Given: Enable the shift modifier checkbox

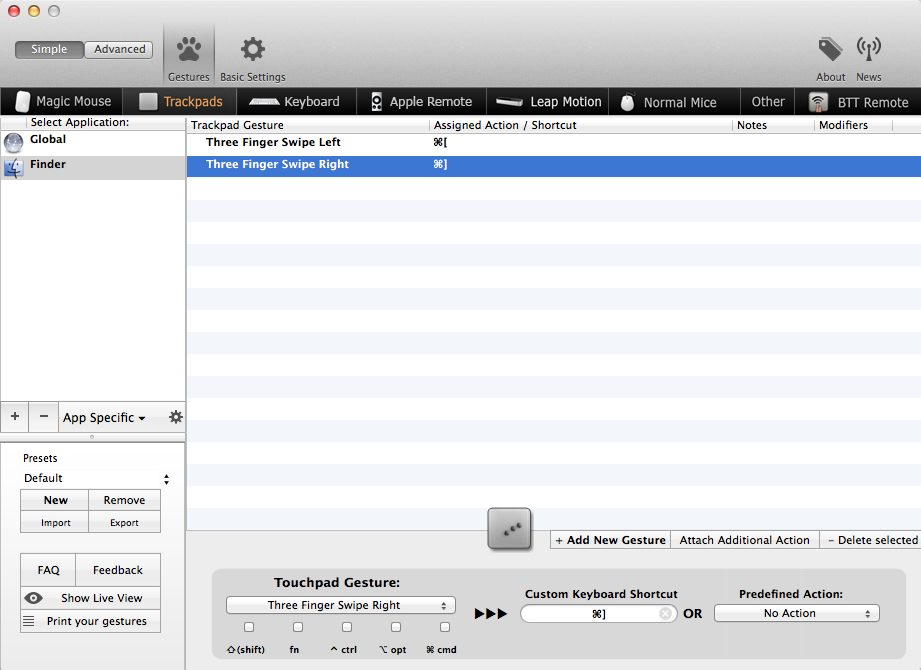Looking at the screenshot, I should pyautogui.click(x=249, y=627).
